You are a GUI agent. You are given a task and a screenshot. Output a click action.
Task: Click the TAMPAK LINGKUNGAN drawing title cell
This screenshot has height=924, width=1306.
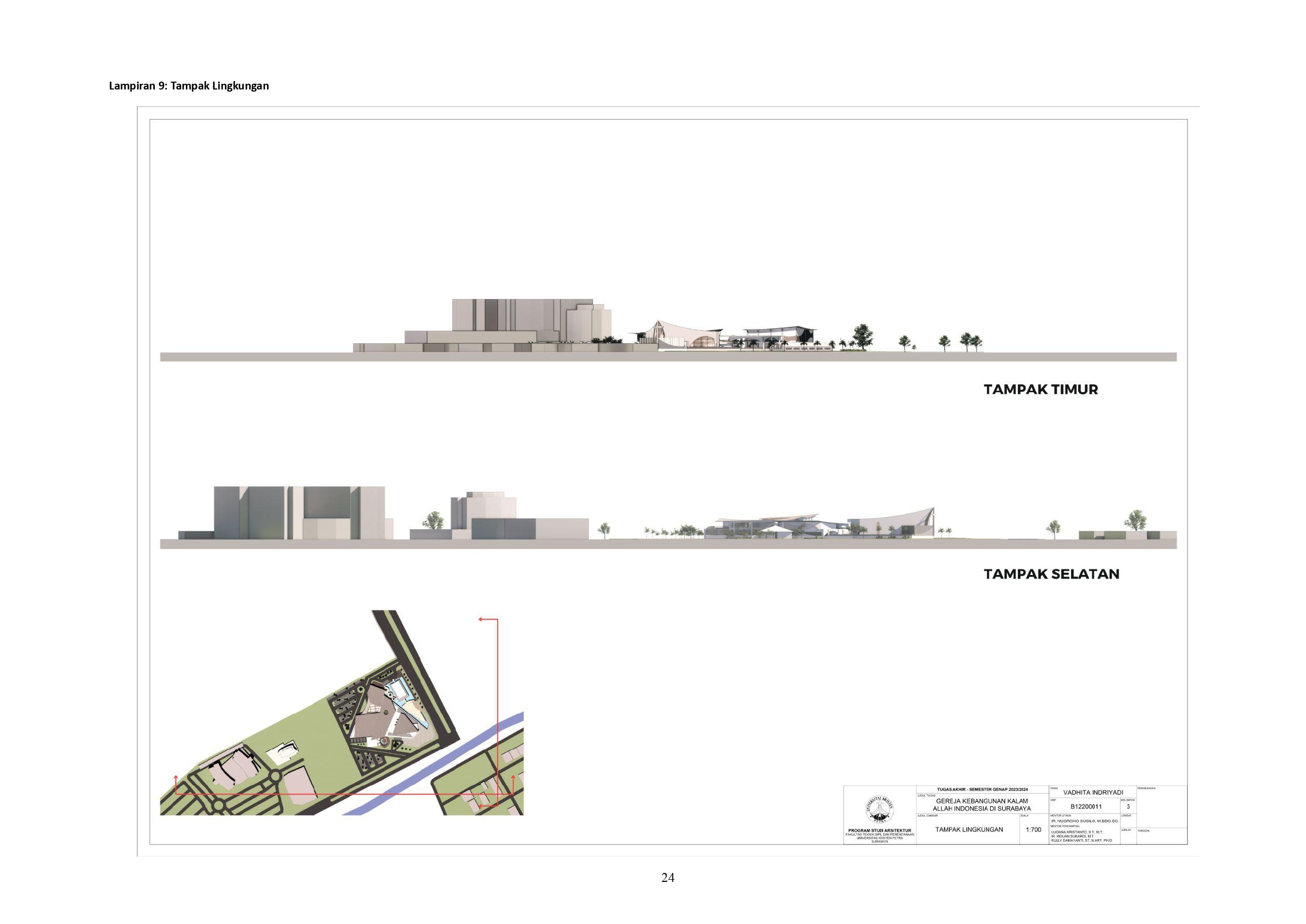coord(968,830)
